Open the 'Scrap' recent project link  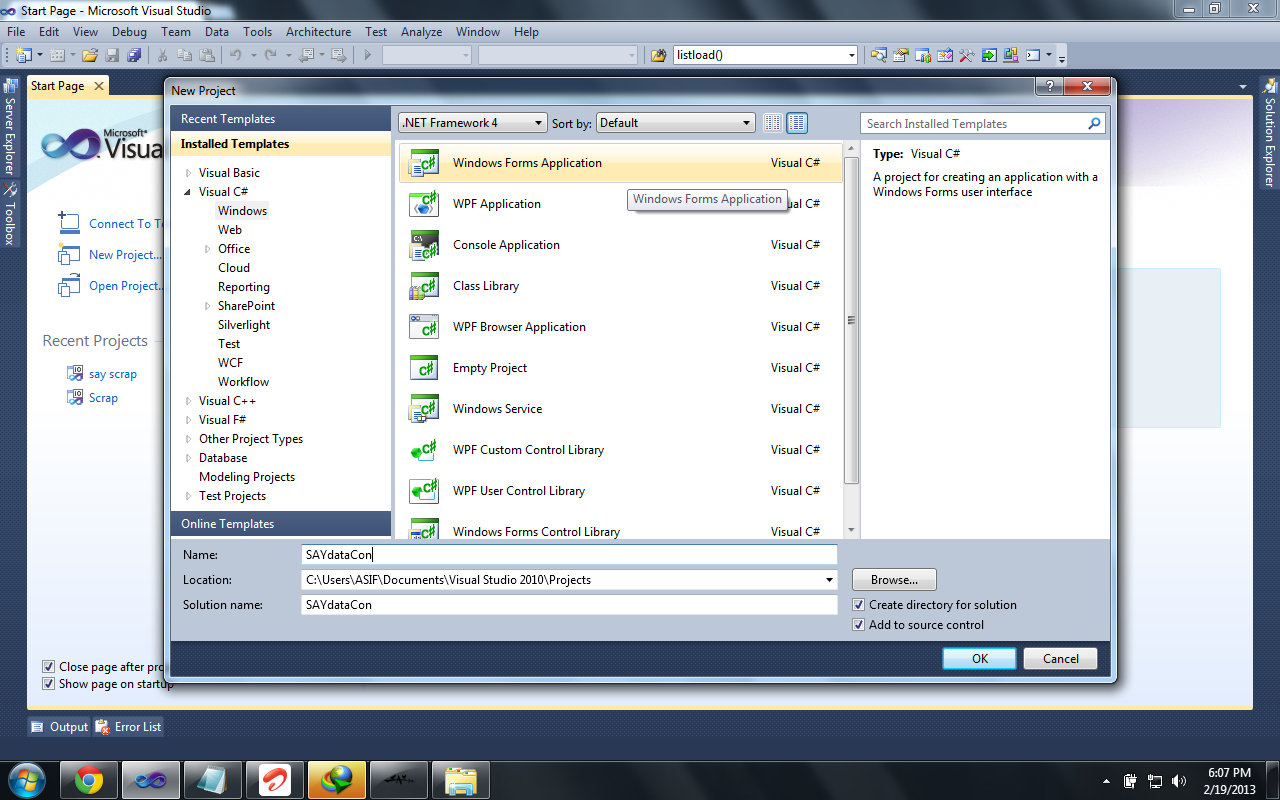103,398
